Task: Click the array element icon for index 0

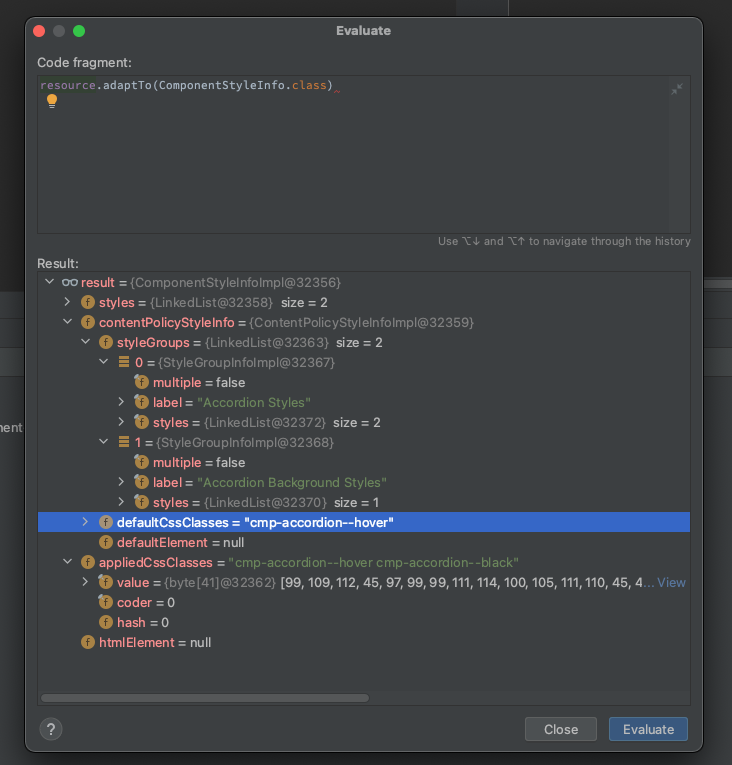Action: point(124,362)
